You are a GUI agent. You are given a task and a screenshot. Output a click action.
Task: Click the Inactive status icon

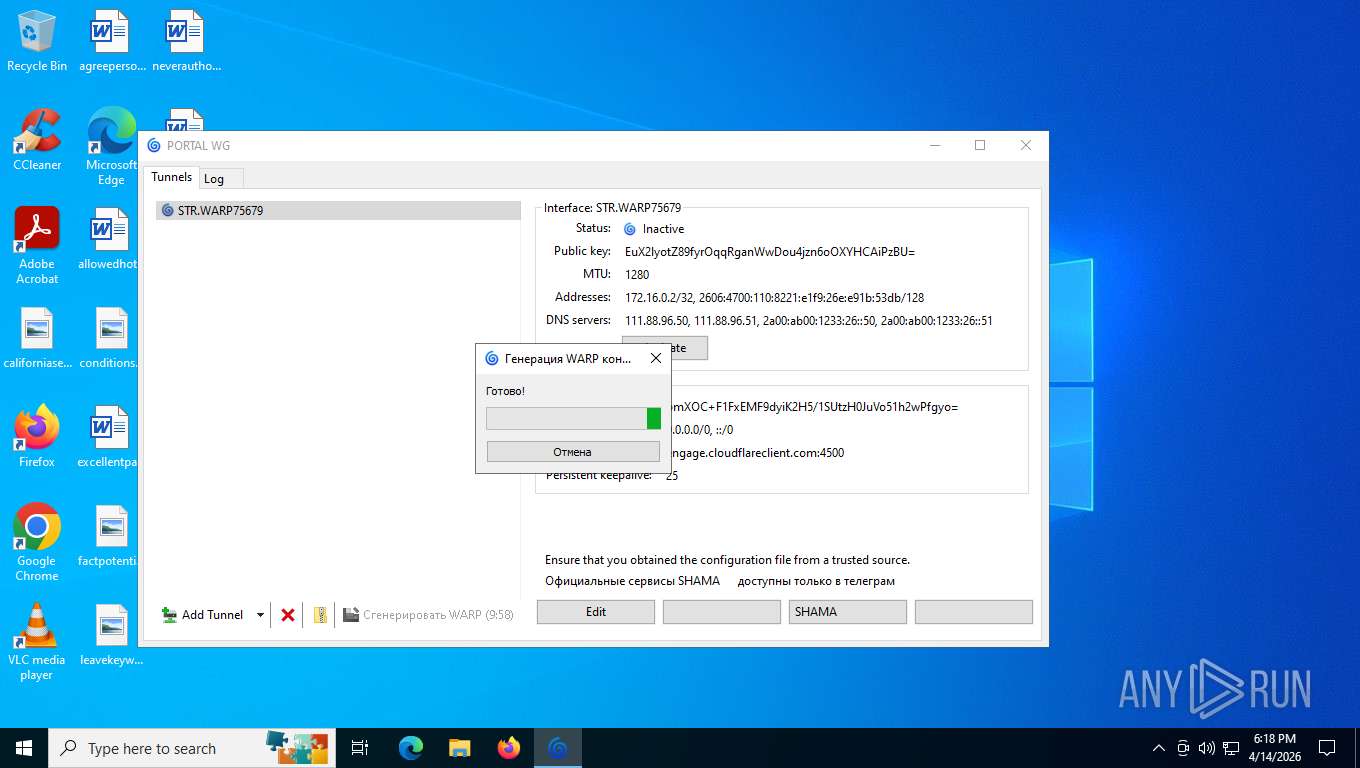(x=630, y=229)
